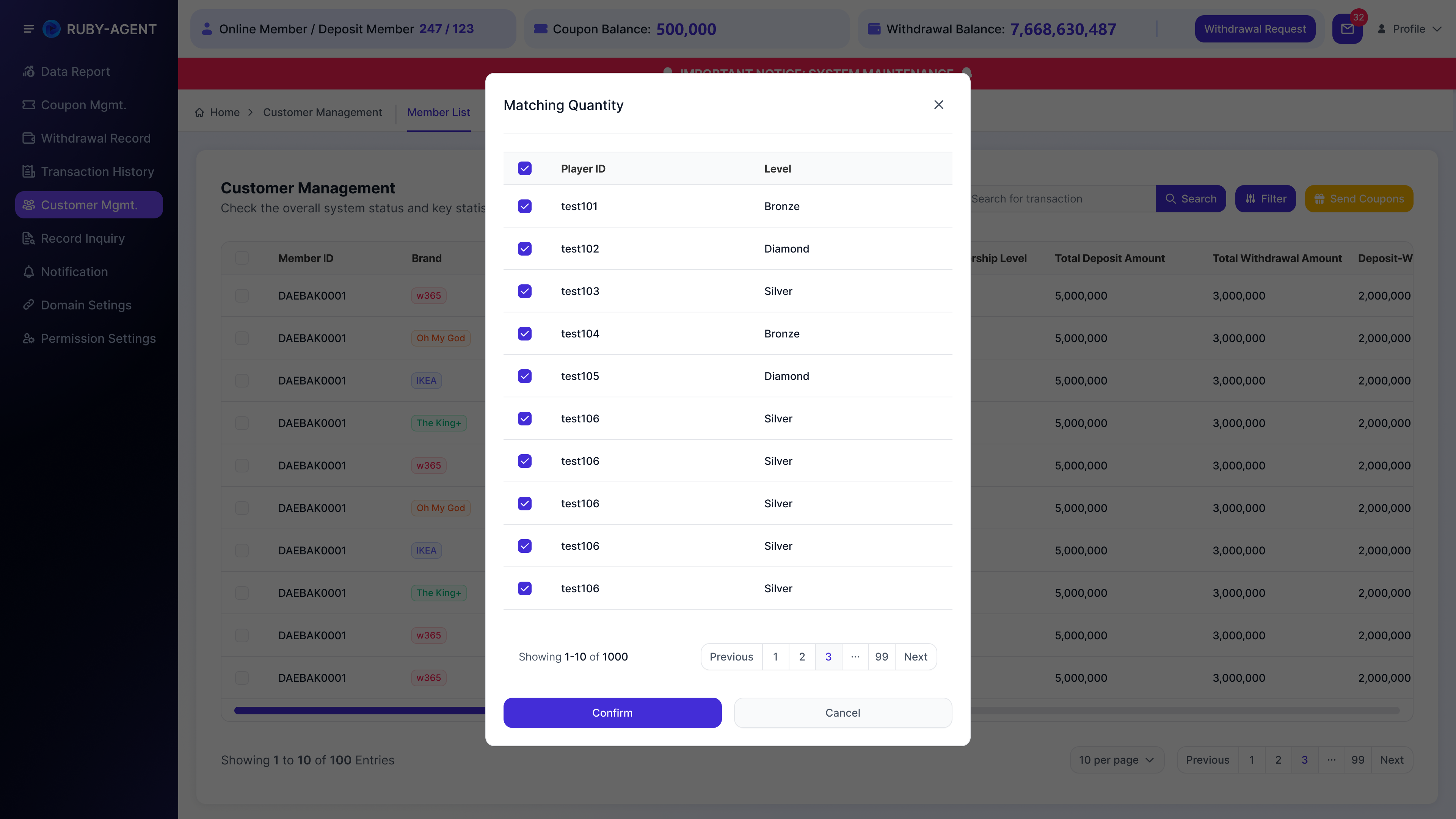Uncheck the test105 row checkbox
1456x819 pixels.
(x=524, y=376)
